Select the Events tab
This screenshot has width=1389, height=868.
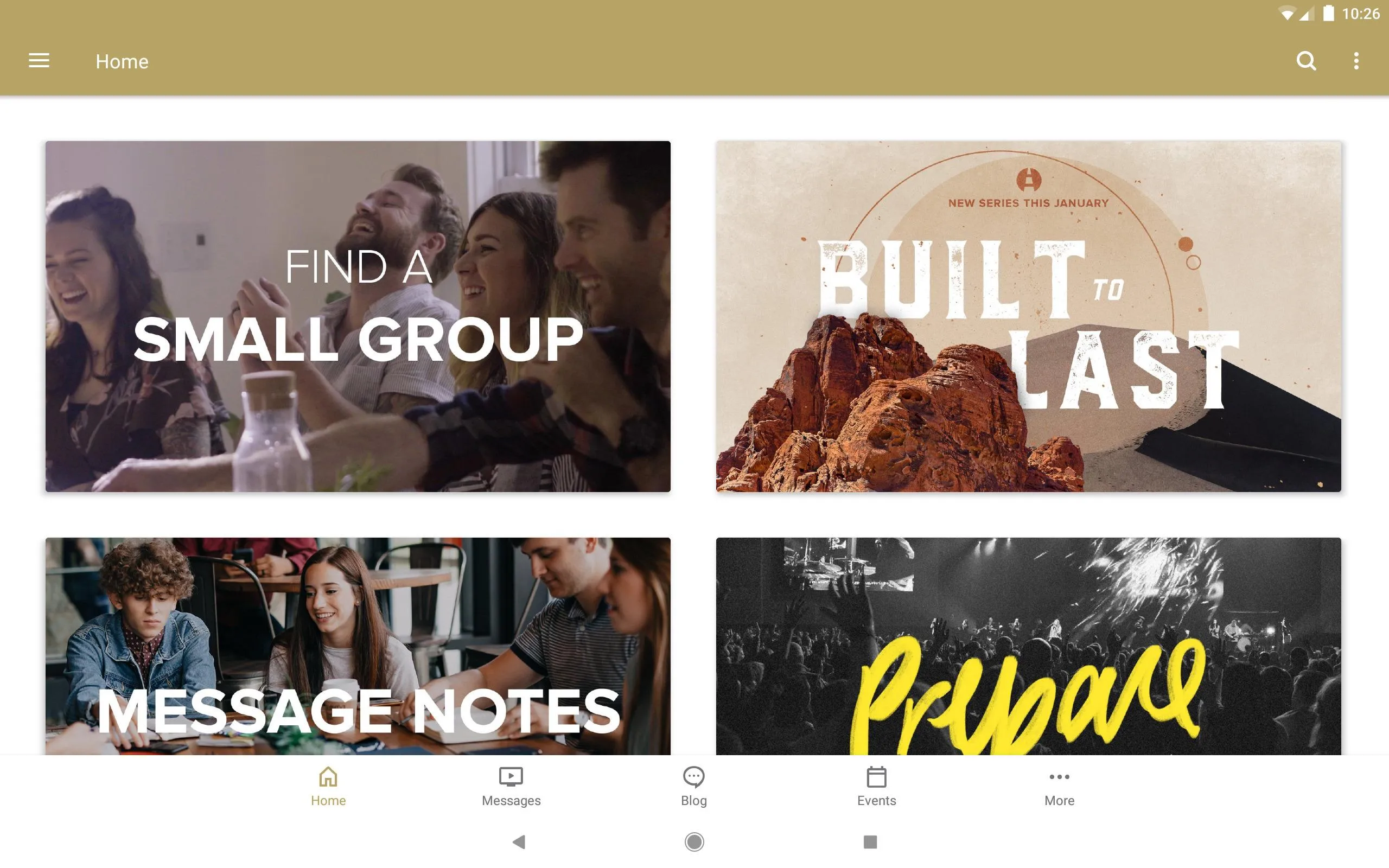876,786
